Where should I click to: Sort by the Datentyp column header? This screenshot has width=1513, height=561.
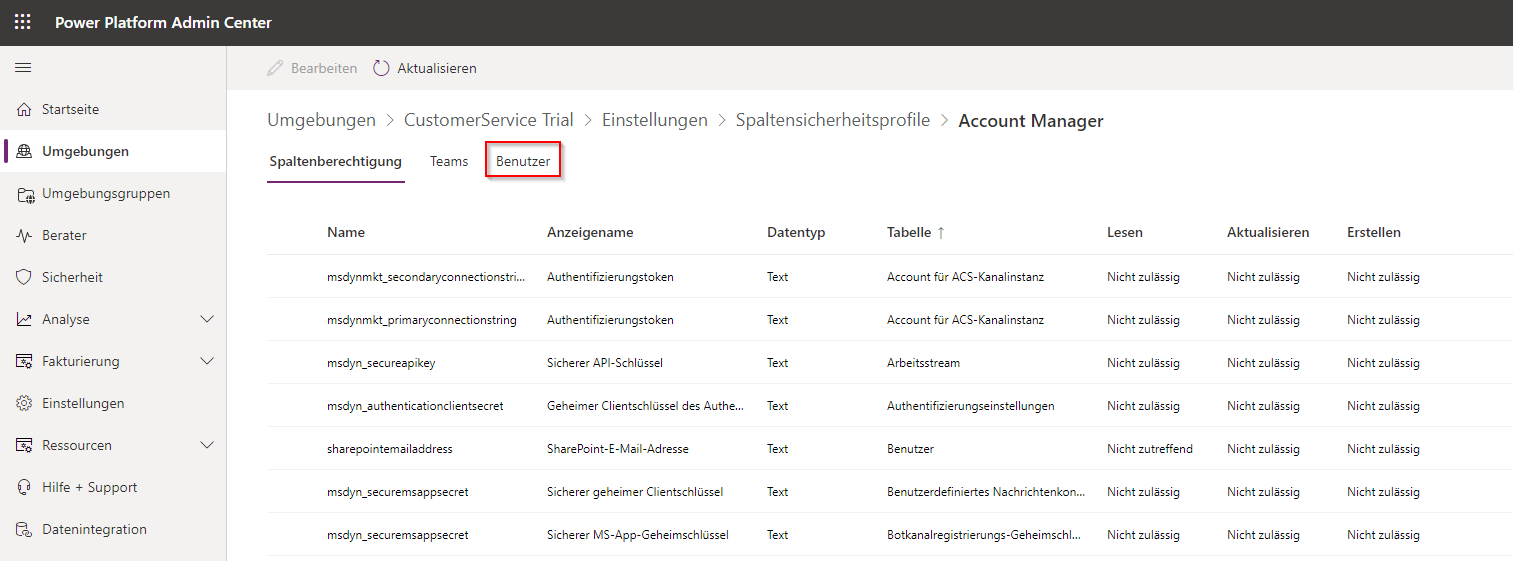point(796,232)
